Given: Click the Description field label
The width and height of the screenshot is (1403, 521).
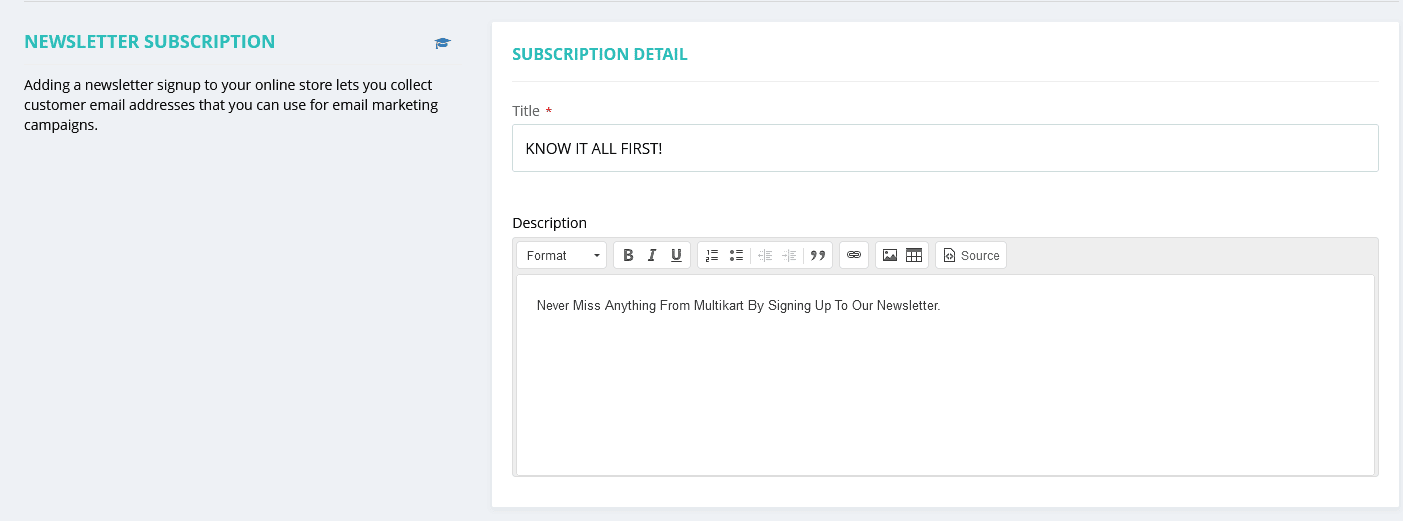Looking at the screenshot, I should click(549, 223).
